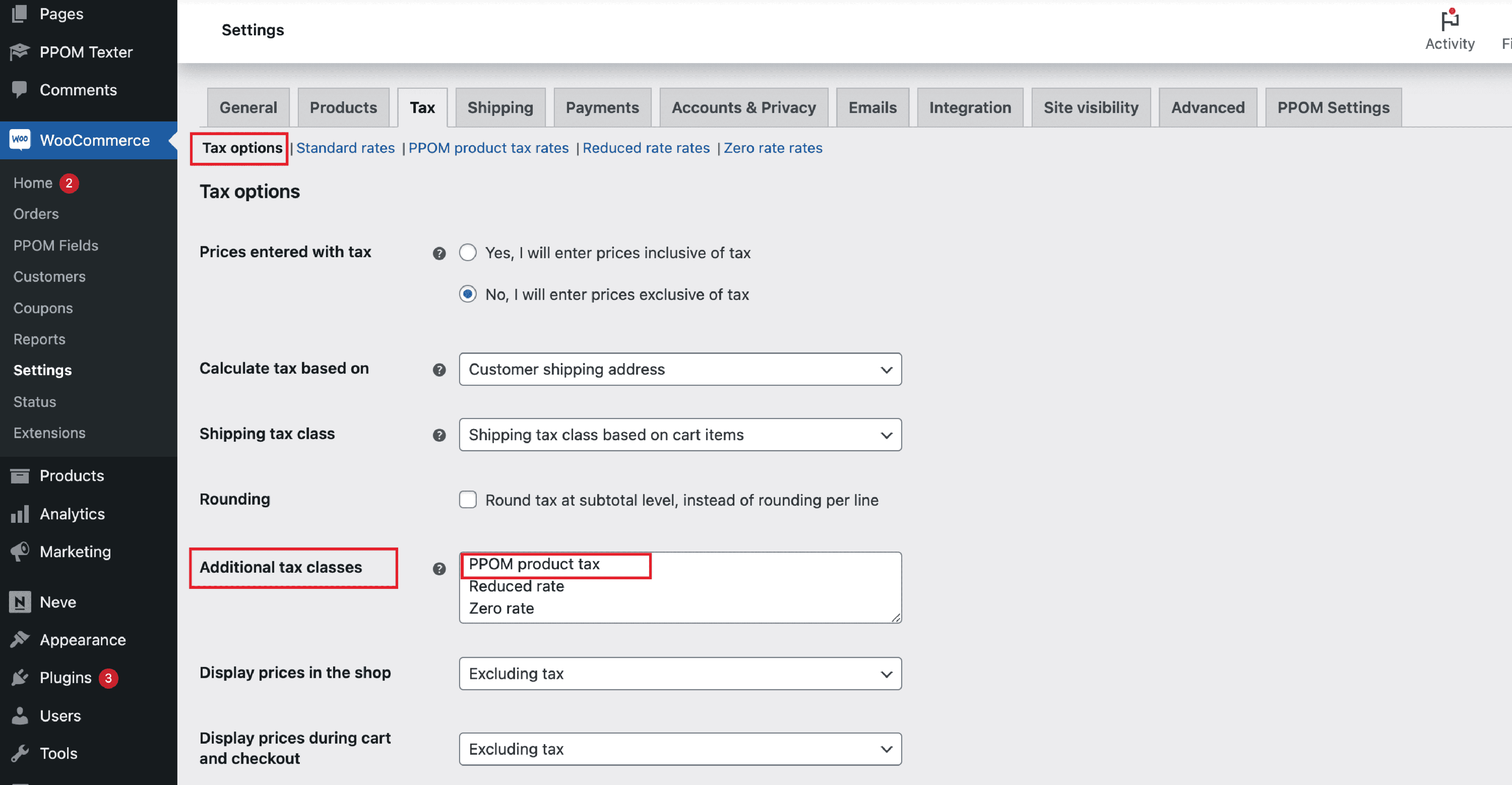
Task: Open Display prices in the shop dropdown
Action: click(680, 674)
